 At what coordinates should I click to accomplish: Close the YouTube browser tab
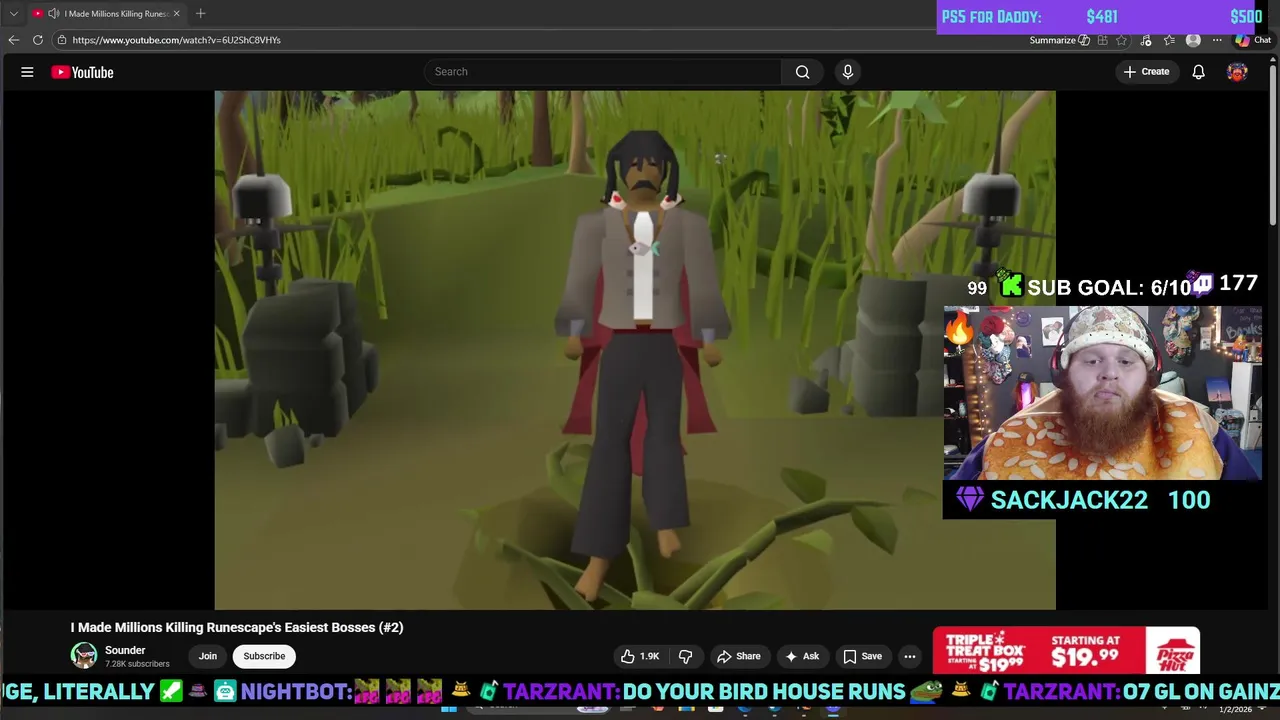pyautogui.click(x=176, y=14)
